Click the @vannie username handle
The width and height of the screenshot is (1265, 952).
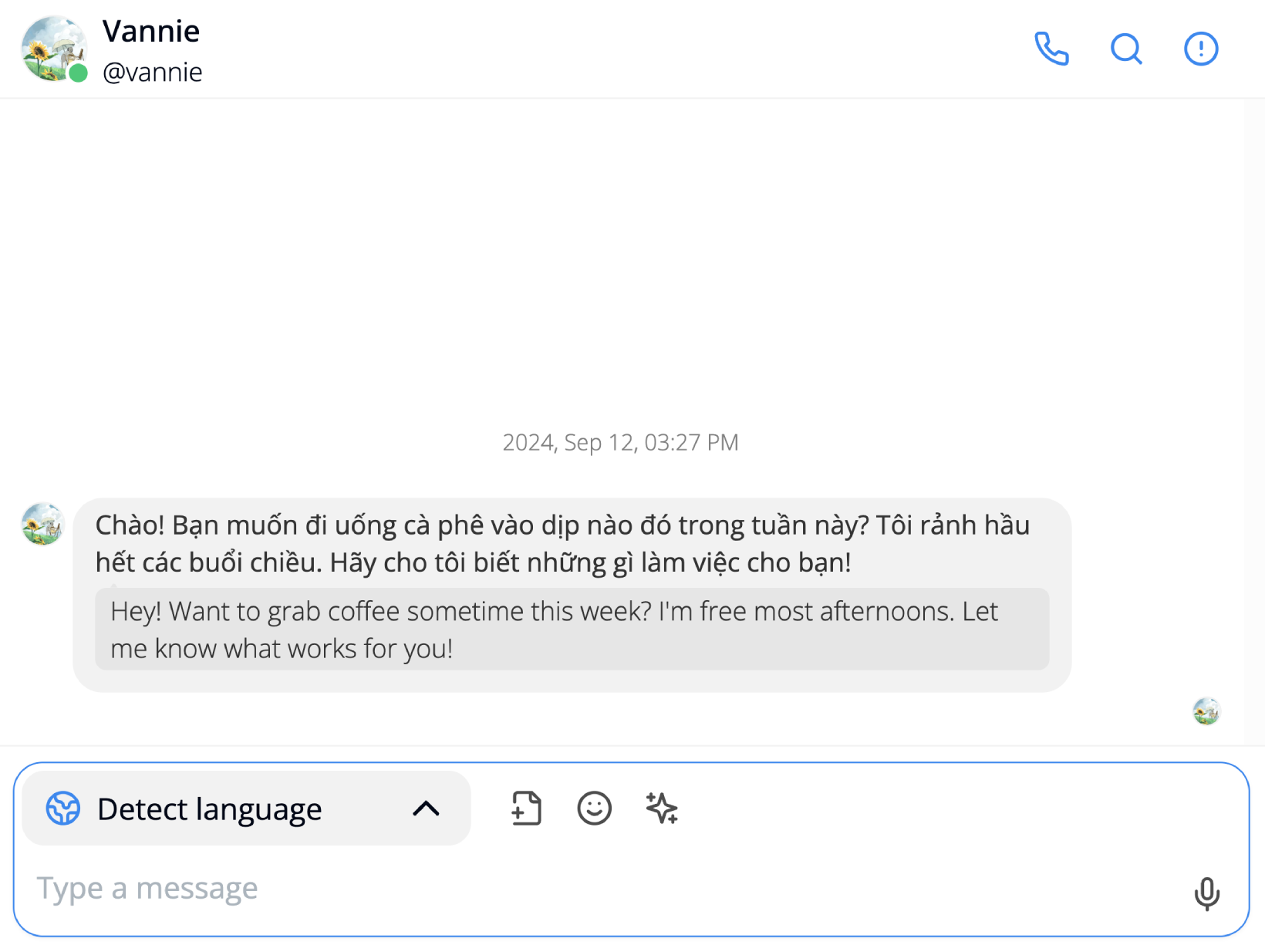click(153, 72)
